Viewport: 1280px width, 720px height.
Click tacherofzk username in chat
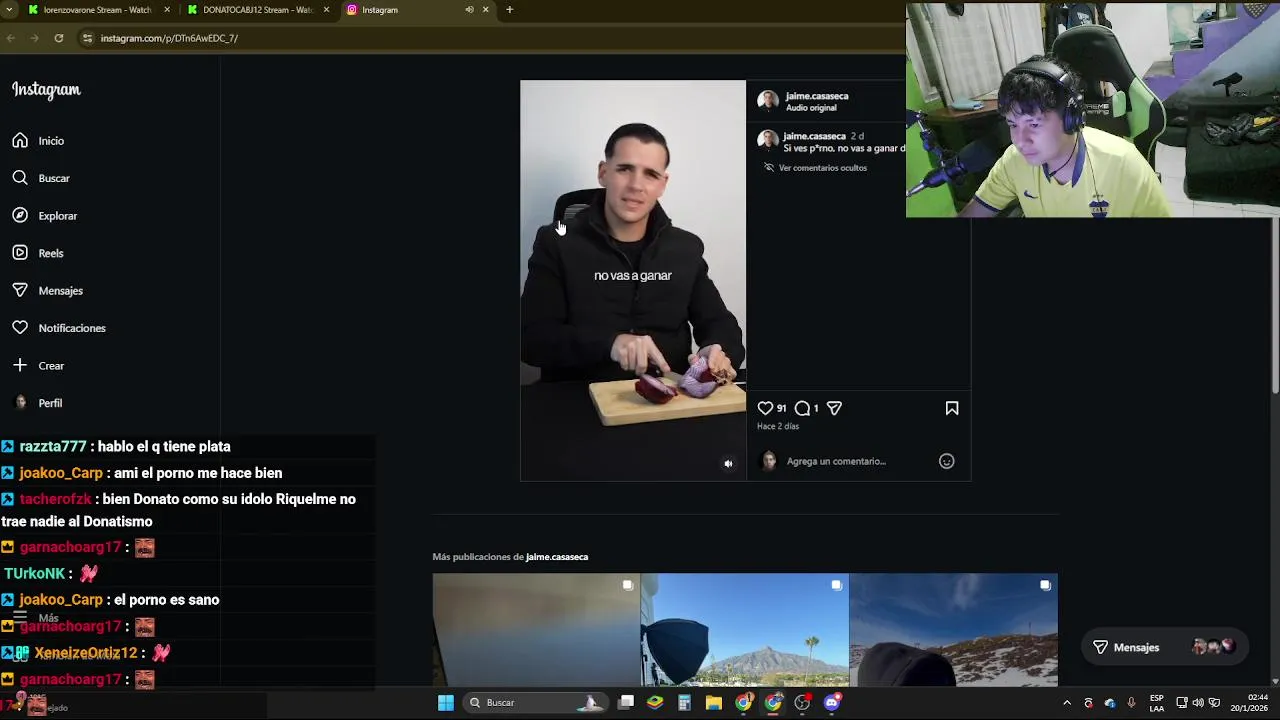pos(55,499)
